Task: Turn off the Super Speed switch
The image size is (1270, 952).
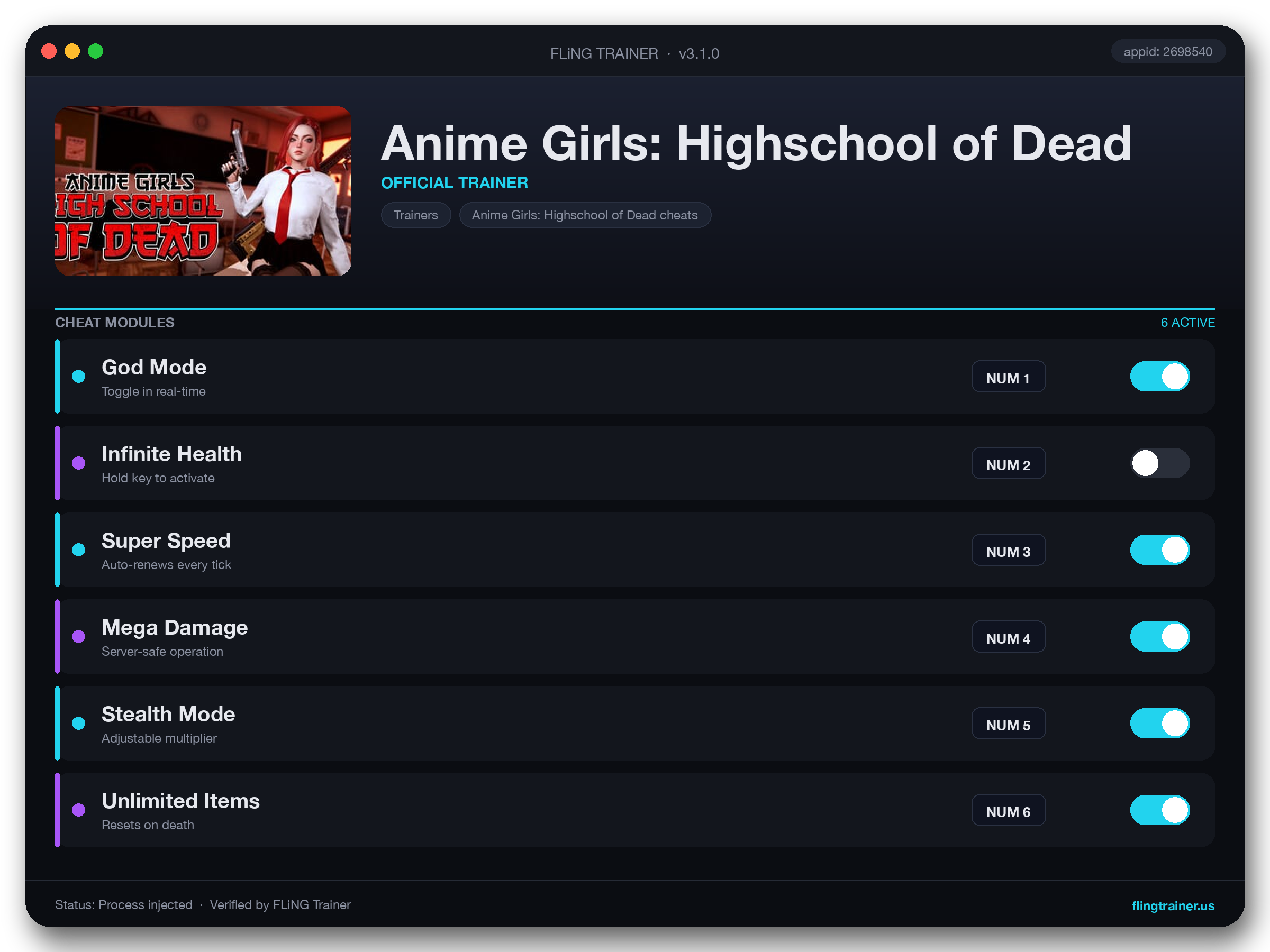Action: coord(1159,550)
